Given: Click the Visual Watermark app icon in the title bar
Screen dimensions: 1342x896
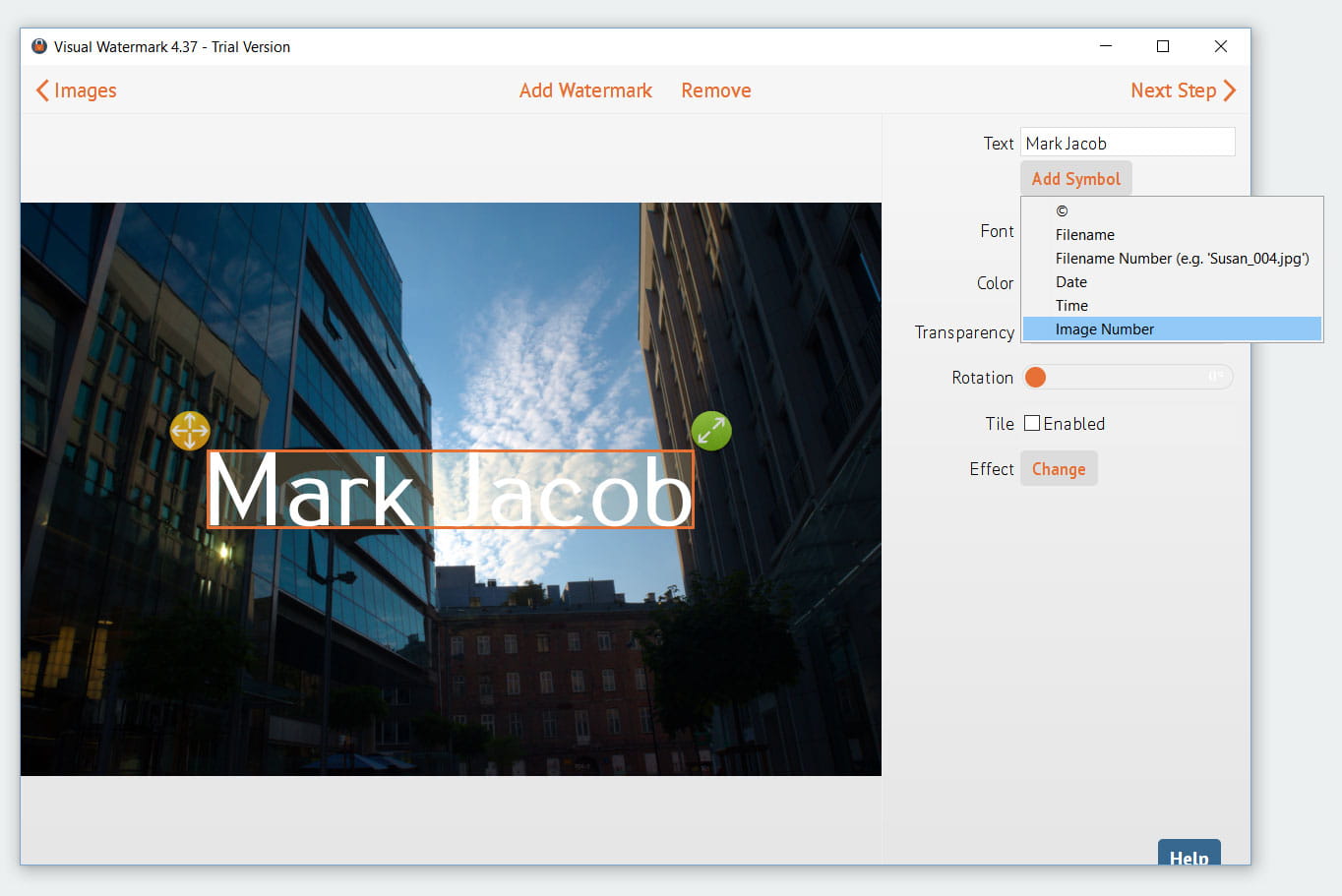Looking at the screenshot, I should (39, 46).
